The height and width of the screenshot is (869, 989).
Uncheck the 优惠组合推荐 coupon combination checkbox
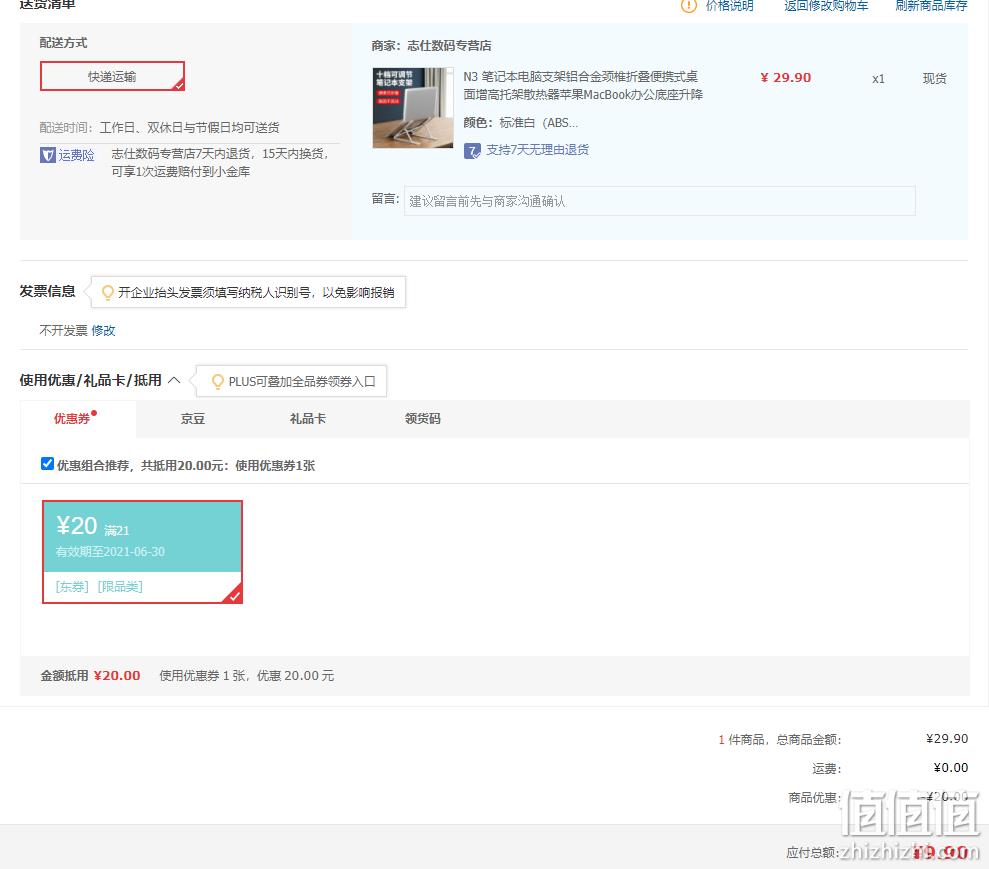click(47, 464)
